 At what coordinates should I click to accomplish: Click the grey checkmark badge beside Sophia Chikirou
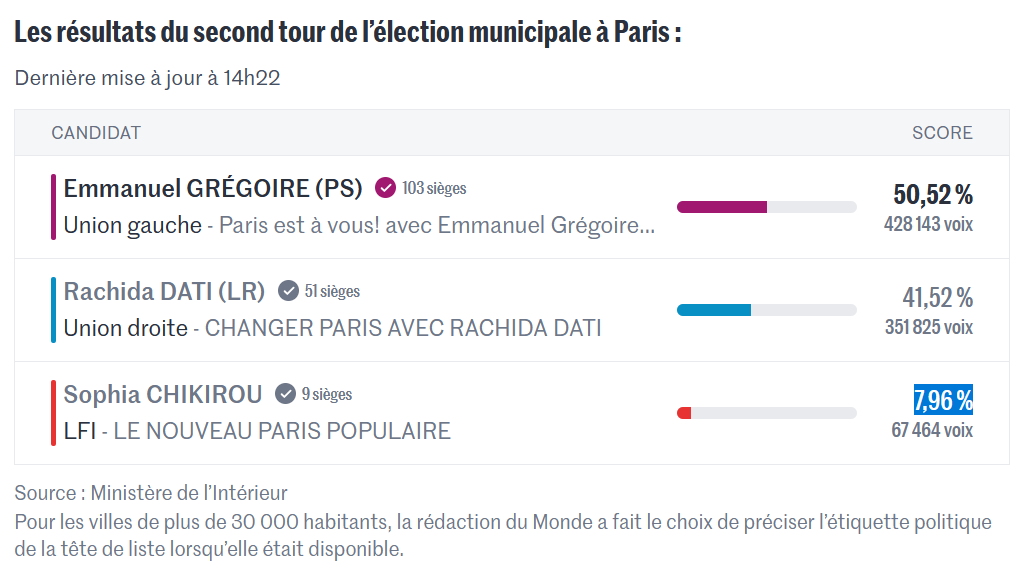(x=286, y=394)
